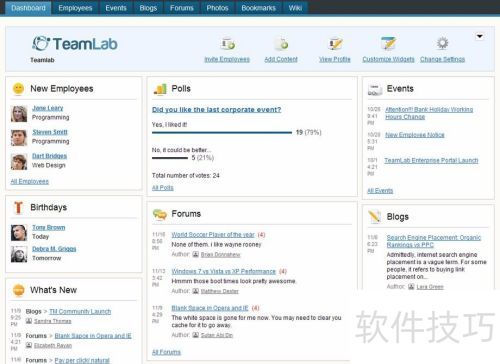This screenshot has width=500, height=364.
Task: Open Steven Smitt's name link
Action: point(50,132)
